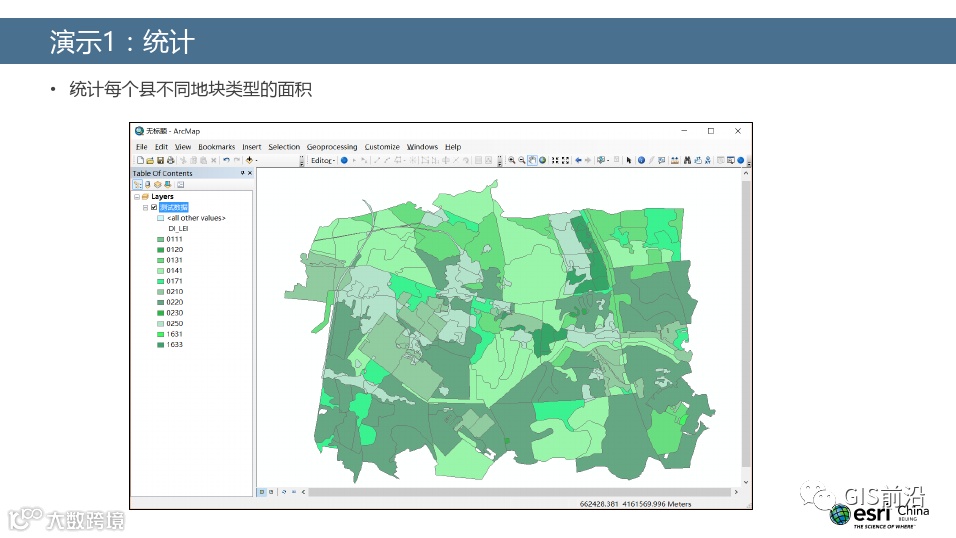
Task: Click the Zoom In tool
Action: pos(511,160)
